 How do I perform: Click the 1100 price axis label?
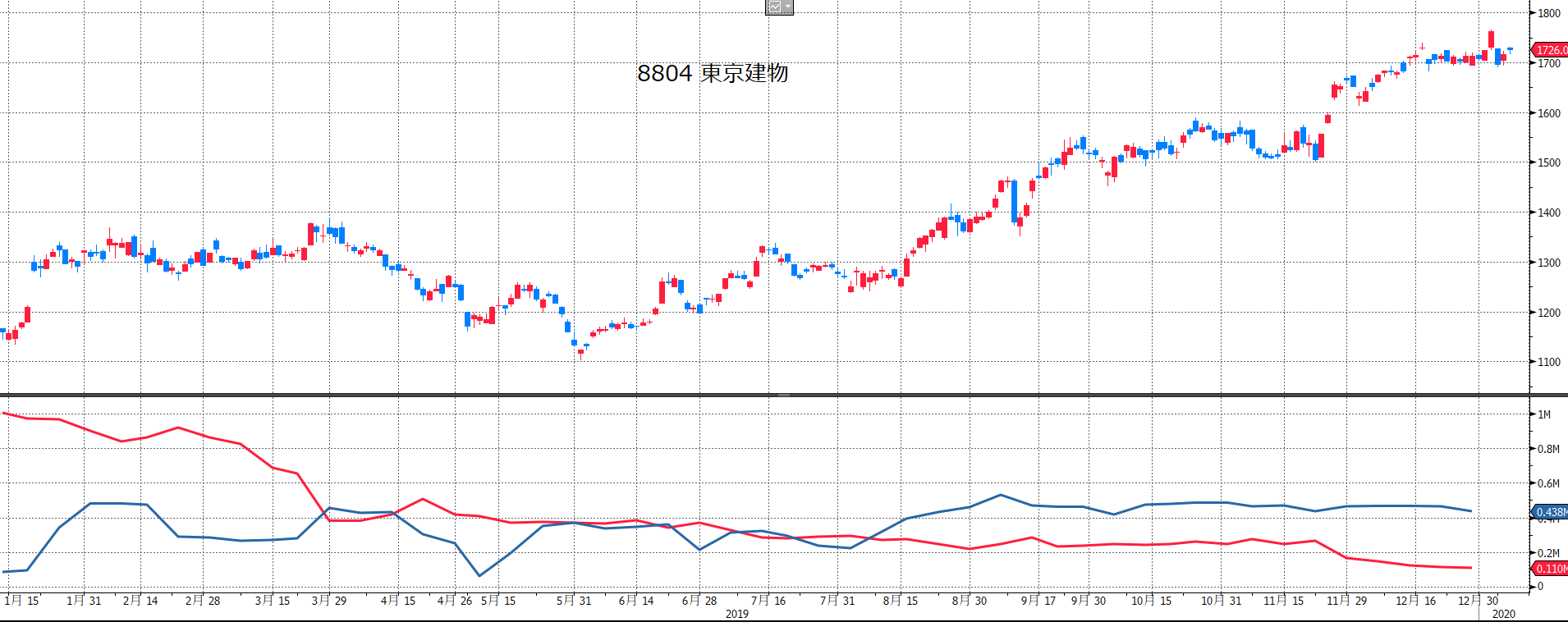[x=1549, y=362]
